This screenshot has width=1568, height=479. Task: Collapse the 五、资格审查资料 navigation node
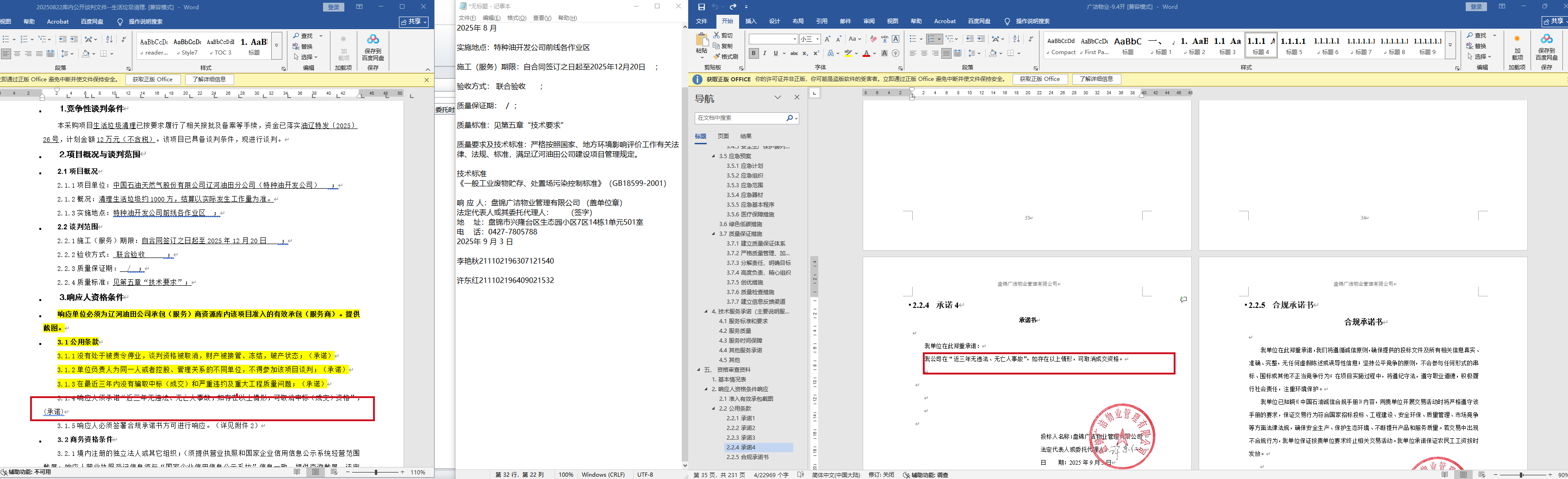click(x=699, y=369)
